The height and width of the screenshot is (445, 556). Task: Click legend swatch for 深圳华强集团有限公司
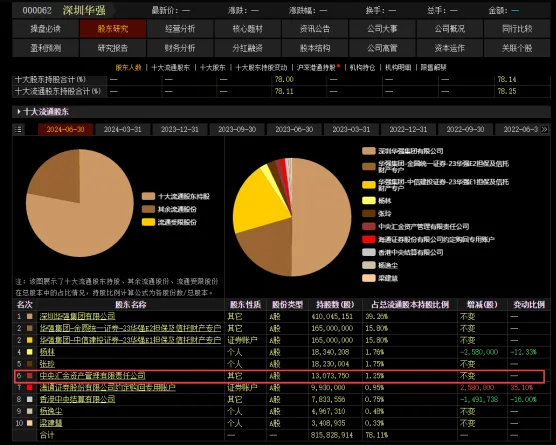pos(369,151)
